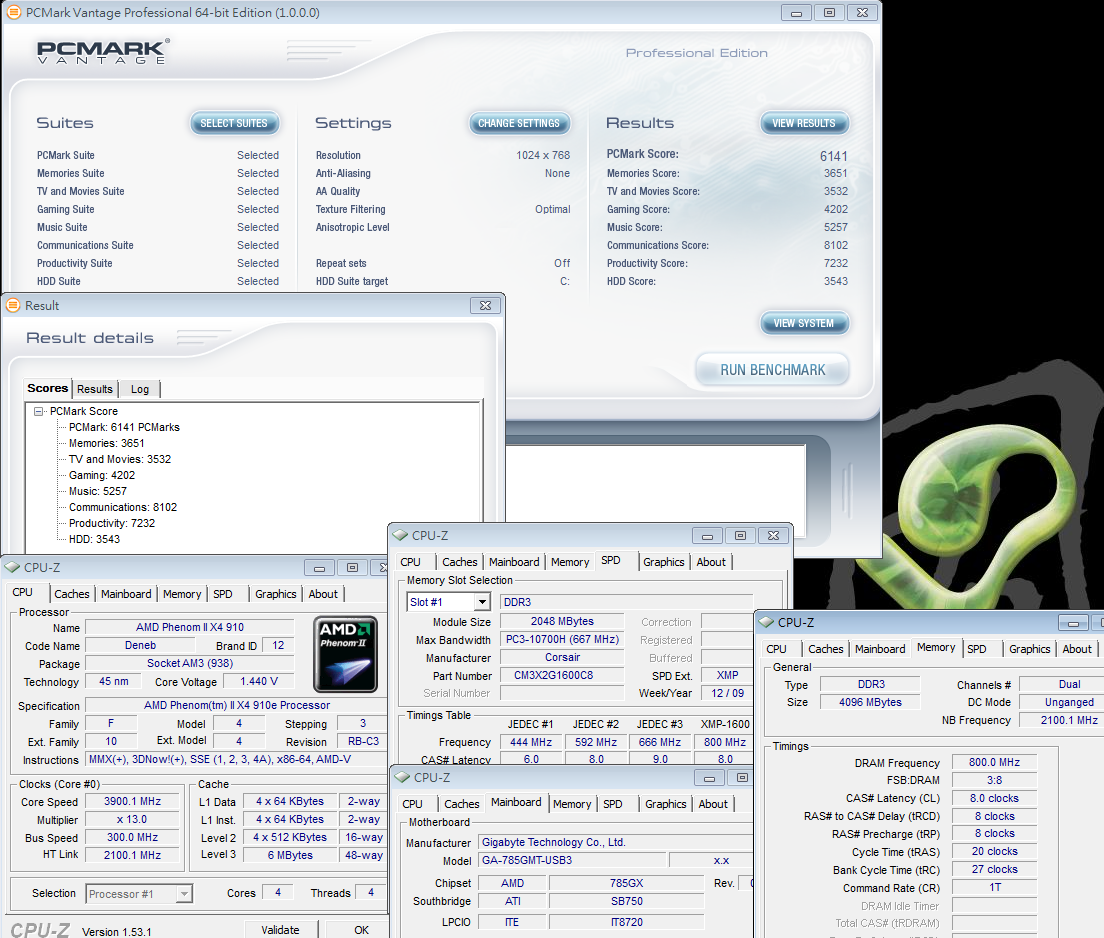Screen dimensions: 1104x938
Task: Click the Resolution 1024 x 768 setting value
Action: pyautogui.click(x=543, y=155)
